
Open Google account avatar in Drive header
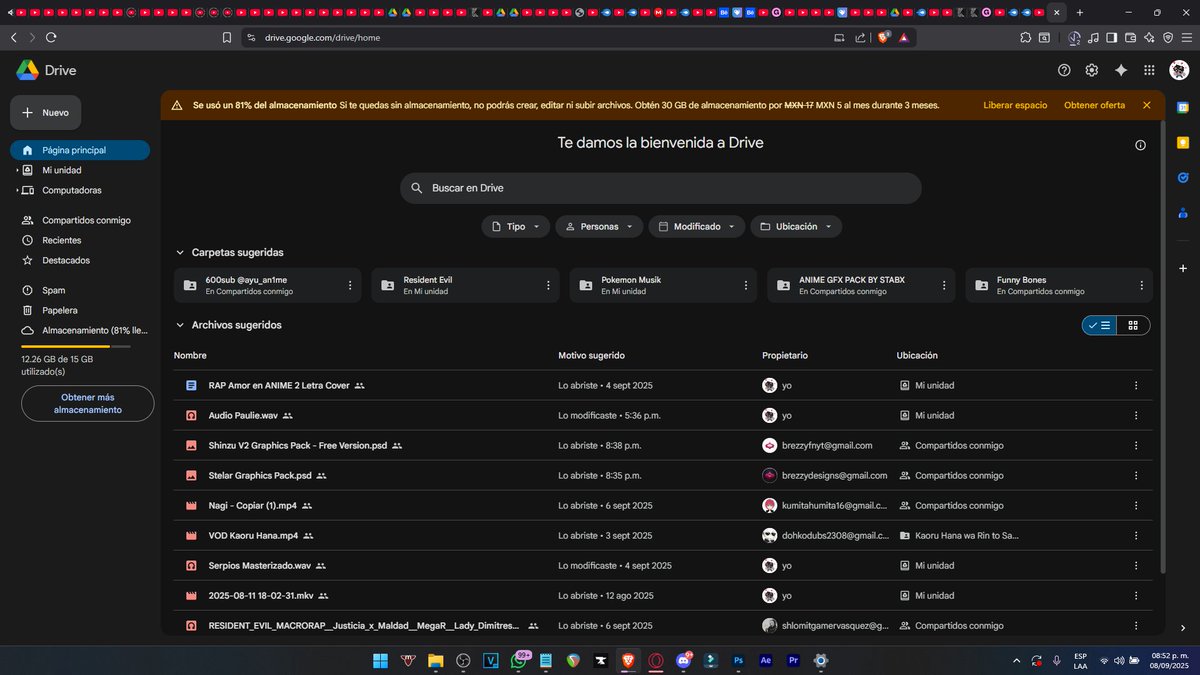(1179, 70)
